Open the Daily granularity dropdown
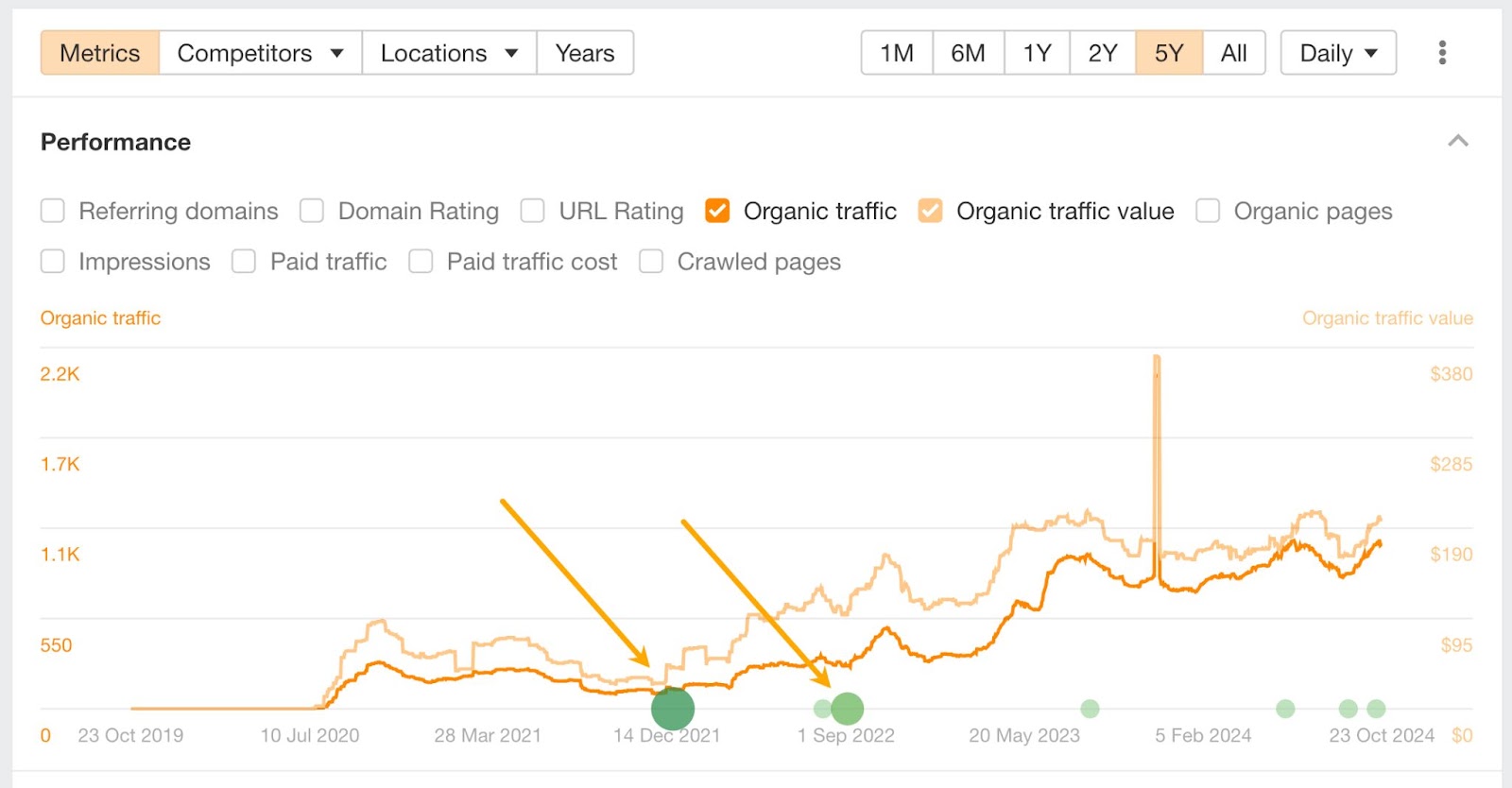1512x788 pixels. click(1336, 53)
